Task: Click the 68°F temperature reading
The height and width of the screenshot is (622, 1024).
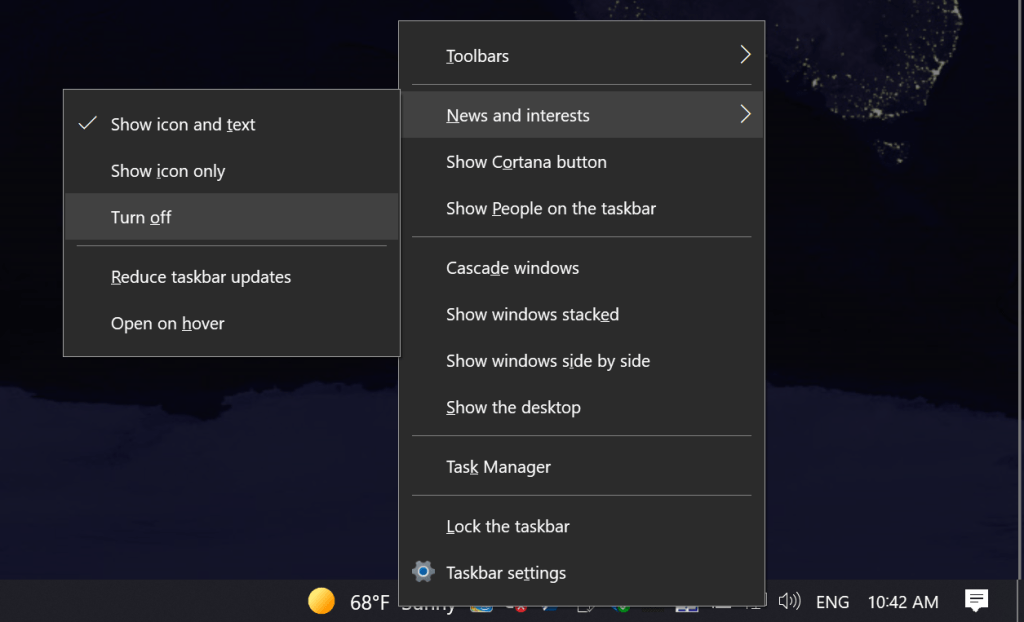Action: (x=369, y=602)
